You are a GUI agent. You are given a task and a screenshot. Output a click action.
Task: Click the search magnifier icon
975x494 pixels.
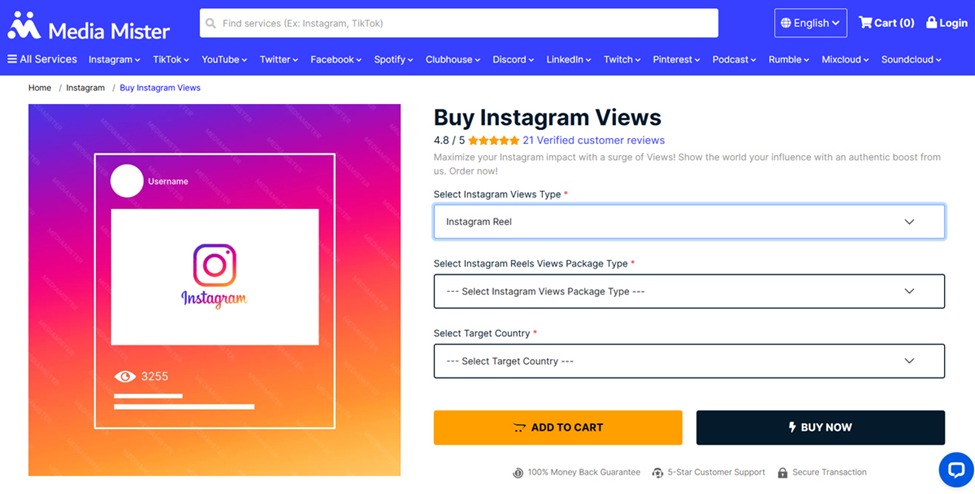click(211, 23)
